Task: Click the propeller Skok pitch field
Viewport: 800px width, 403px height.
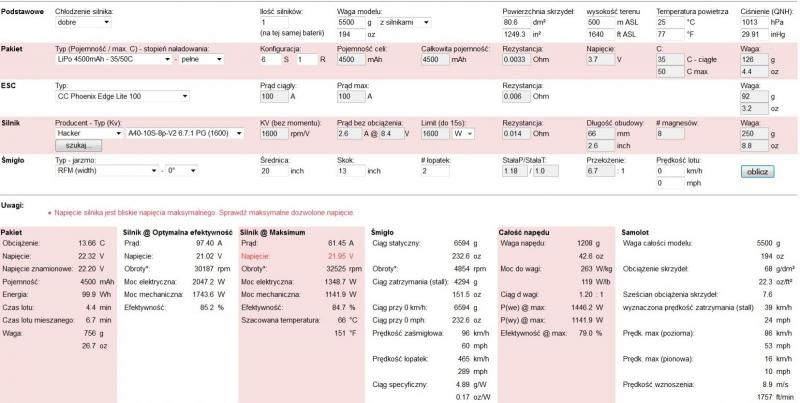Action: pyautogui.click(x=352, y=171)
